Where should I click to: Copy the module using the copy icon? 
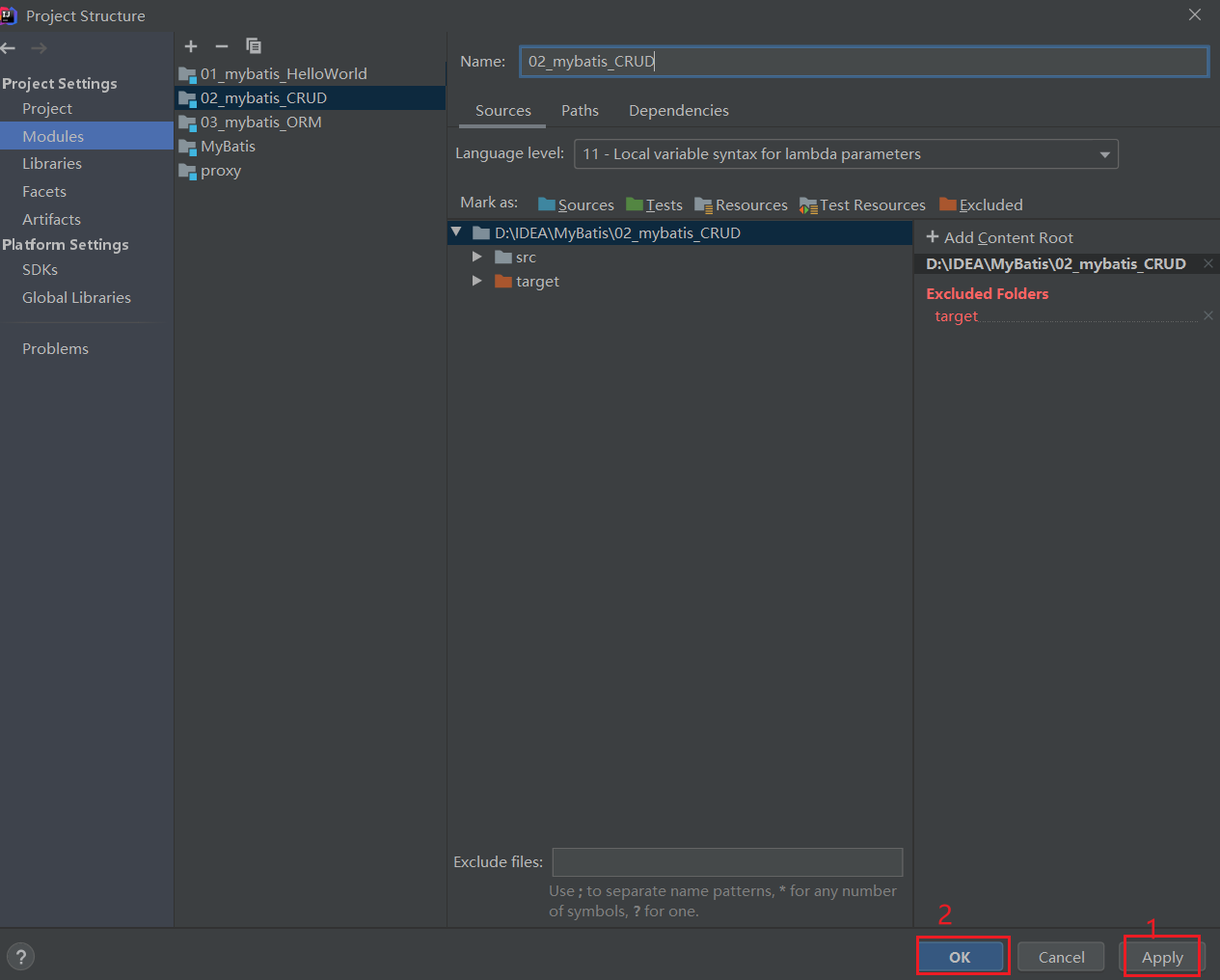click(253, 45)
